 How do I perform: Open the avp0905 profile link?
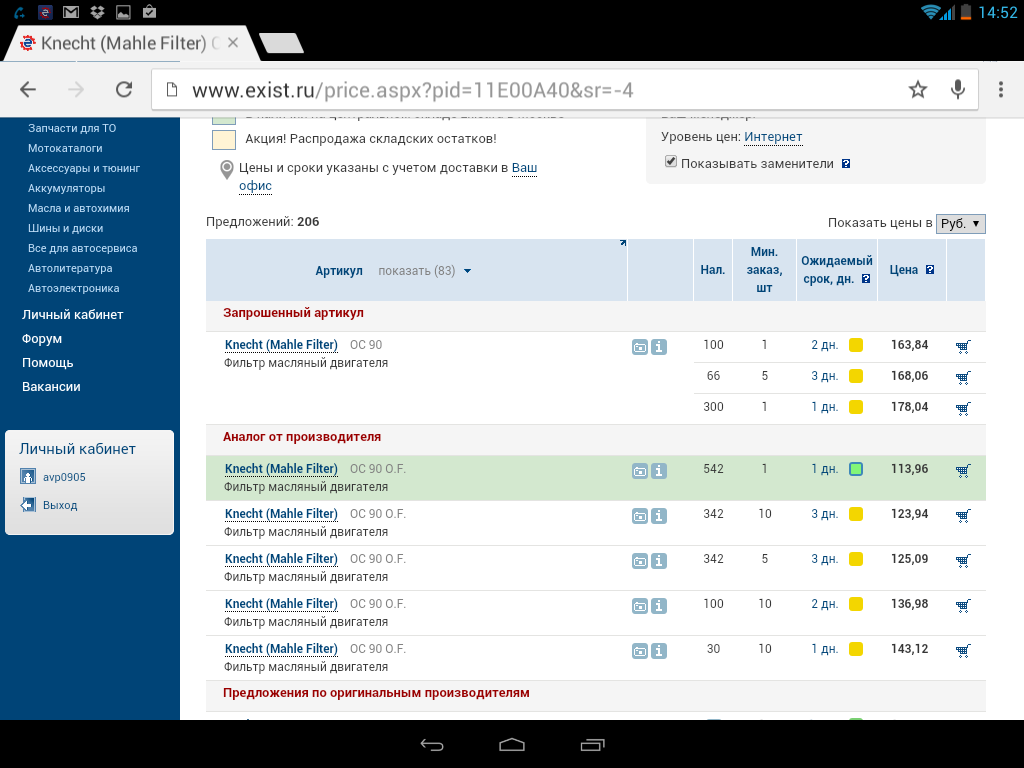coord(64,477)
